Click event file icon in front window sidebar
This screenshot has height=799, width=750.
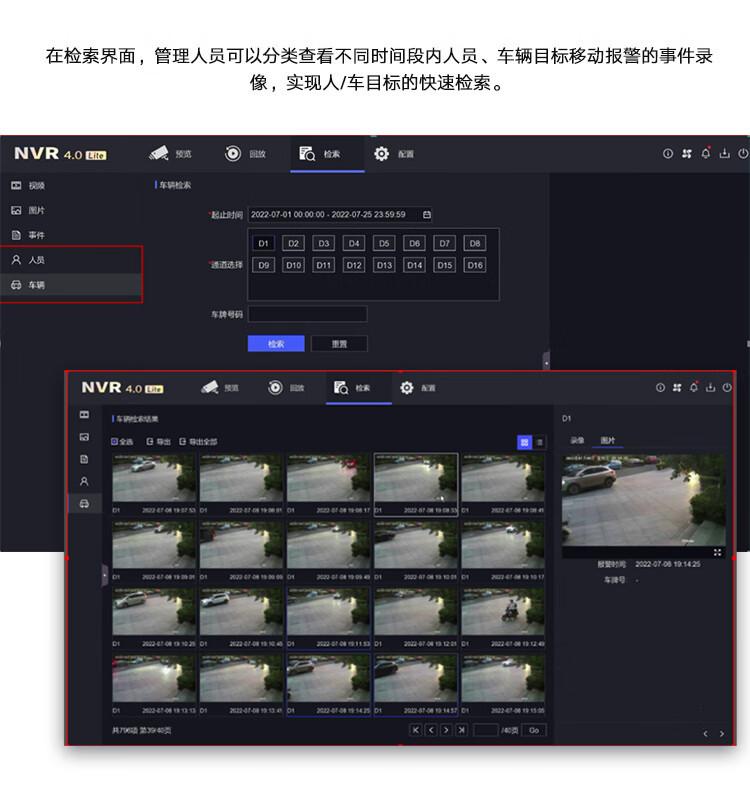[x=85, y=459]
